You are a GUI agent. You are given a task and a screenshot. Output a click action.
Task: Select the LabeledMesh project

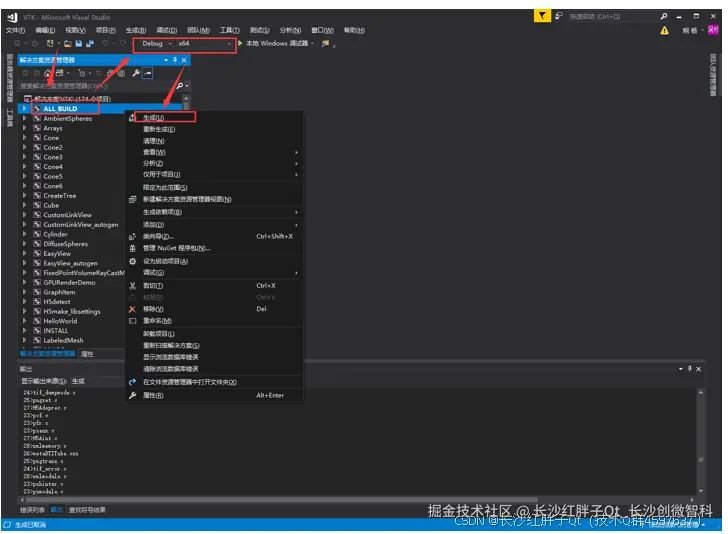63,340
